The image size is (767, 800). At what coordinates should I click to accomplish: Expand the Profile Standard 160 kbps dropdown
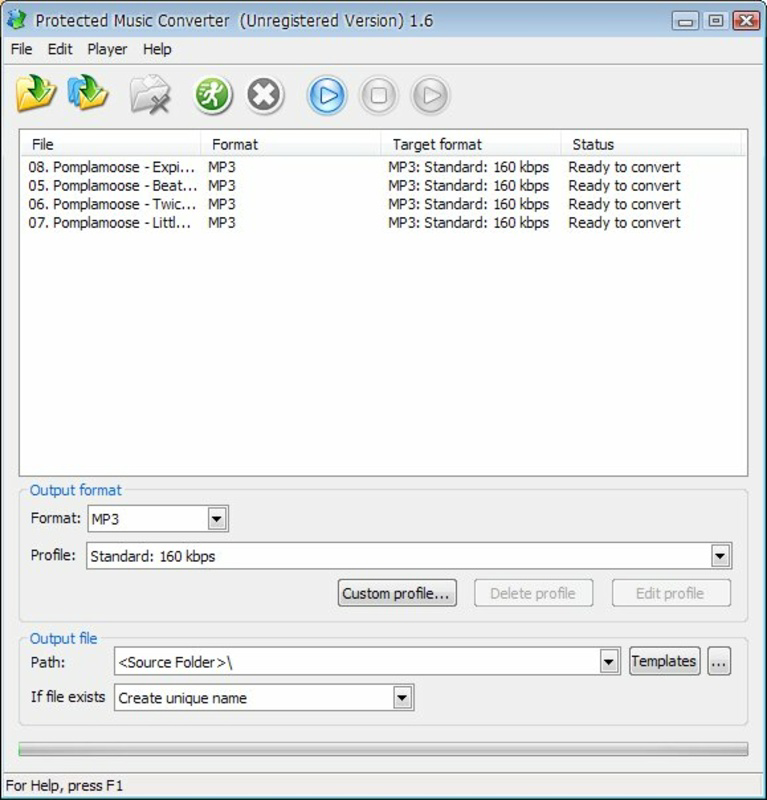tap(720, 556)
